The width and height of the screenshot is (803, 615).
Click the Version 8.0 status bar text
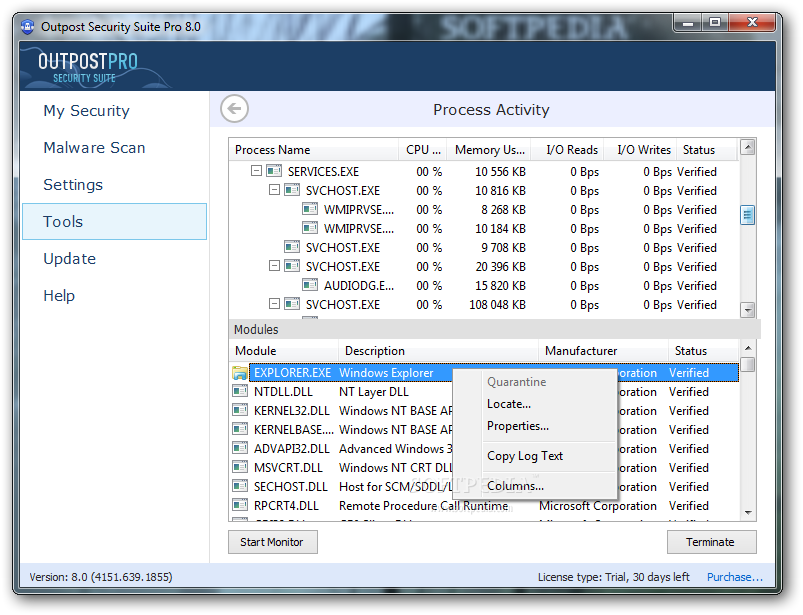[101, 577]
